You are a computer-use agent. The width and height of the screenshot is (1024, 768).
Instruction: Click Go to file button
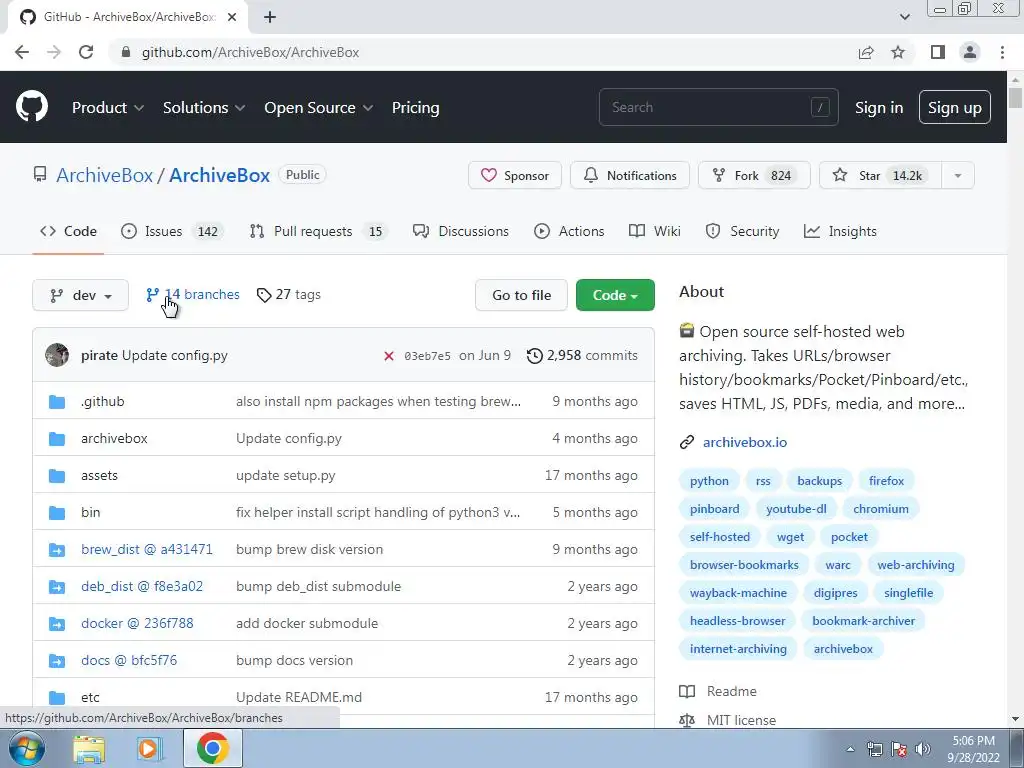click(521, 295)
